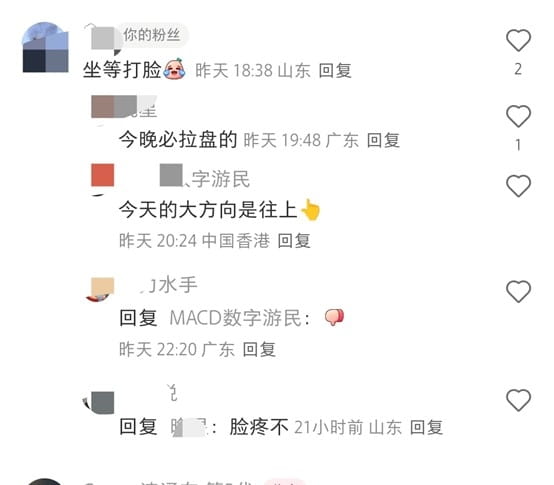
Task: Open the top commenter's blue pixelated avatar
Action: click(x=46, y=47)
